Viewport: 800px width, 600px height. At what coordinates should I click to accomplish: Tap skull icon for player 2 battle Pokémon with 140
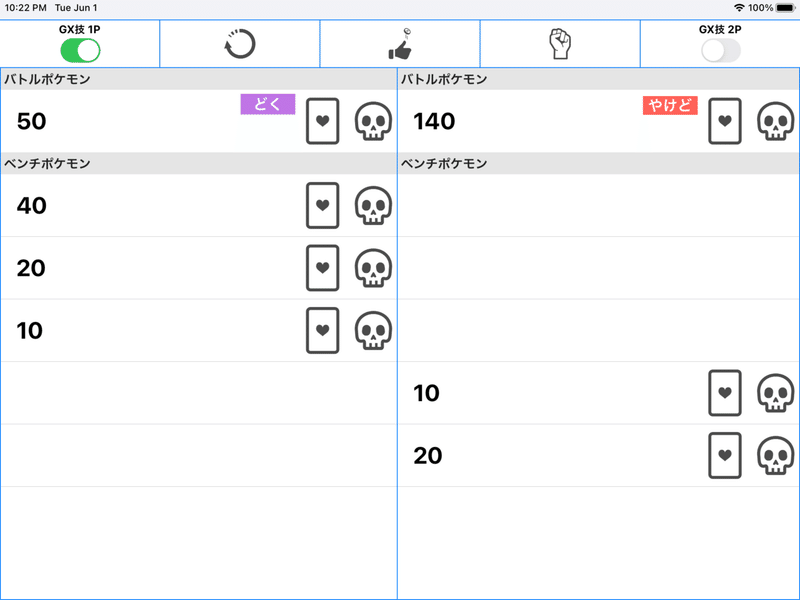(776, 121)
